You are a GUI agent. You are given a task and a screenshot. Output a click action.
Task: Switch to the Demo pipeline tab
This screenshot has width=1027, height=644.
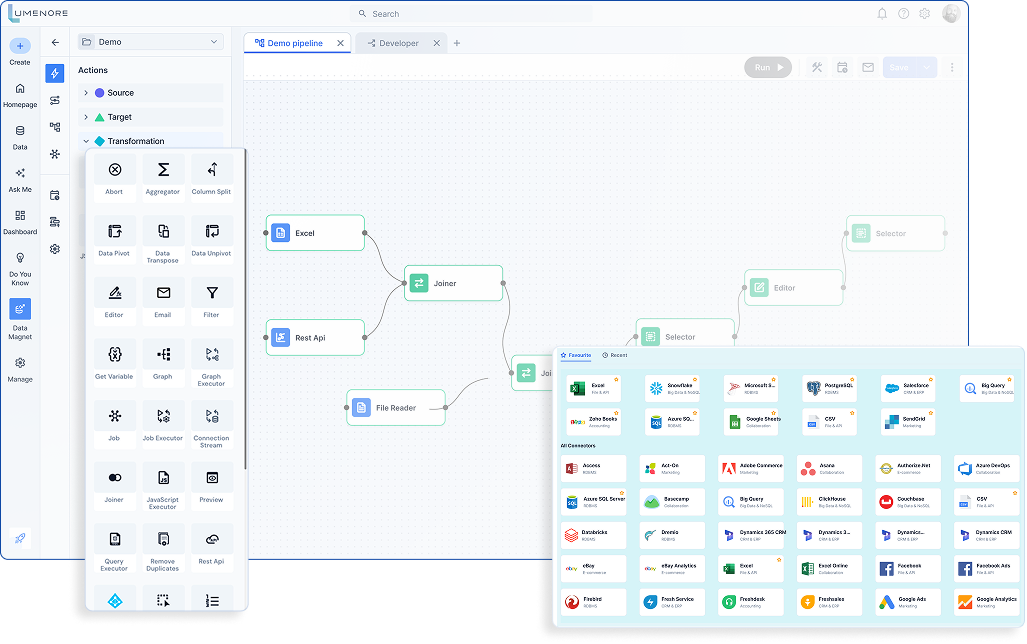point(295,43)
